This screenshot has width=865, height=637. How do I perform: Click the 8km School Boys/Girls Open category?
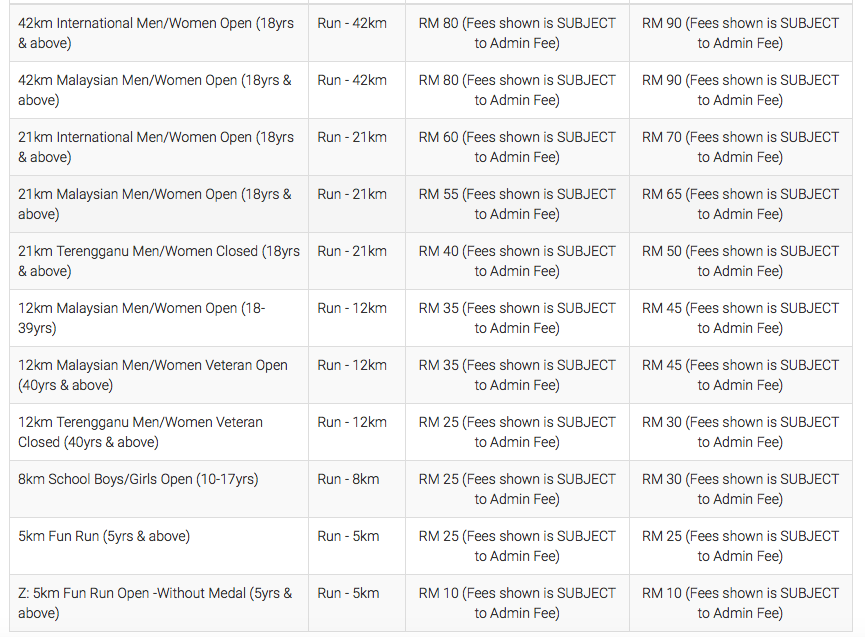click(159, 489)
